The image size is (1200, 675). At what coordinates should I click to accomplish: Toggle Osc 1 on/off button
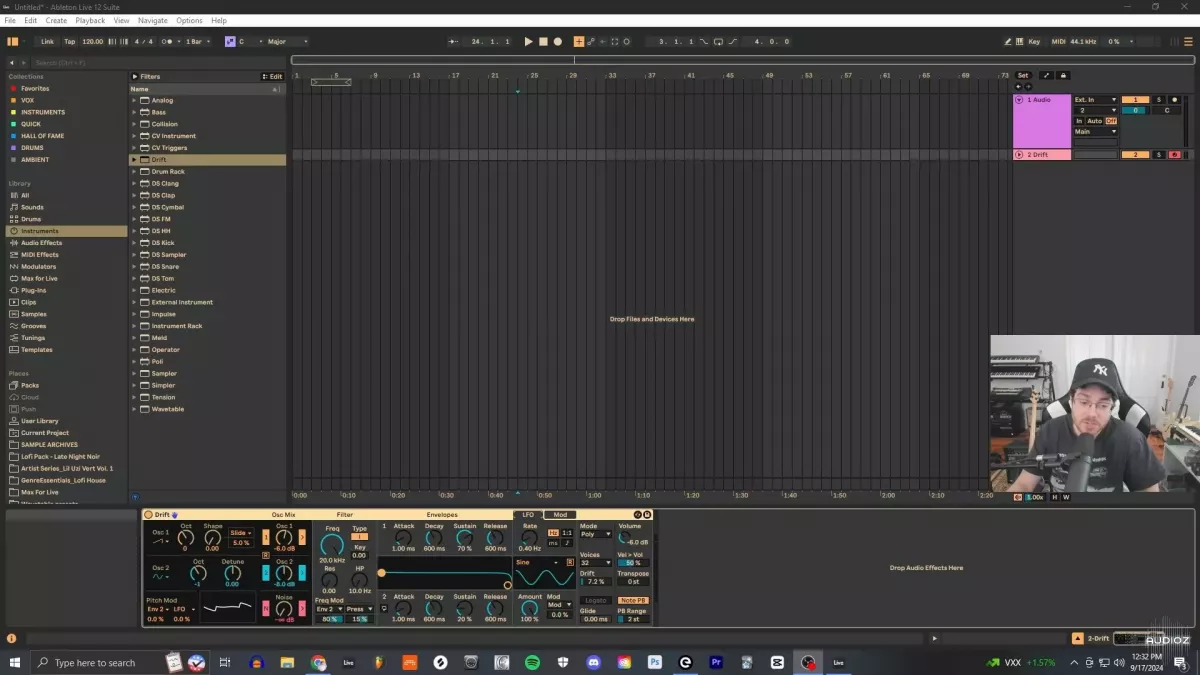[x=266, y=537]
